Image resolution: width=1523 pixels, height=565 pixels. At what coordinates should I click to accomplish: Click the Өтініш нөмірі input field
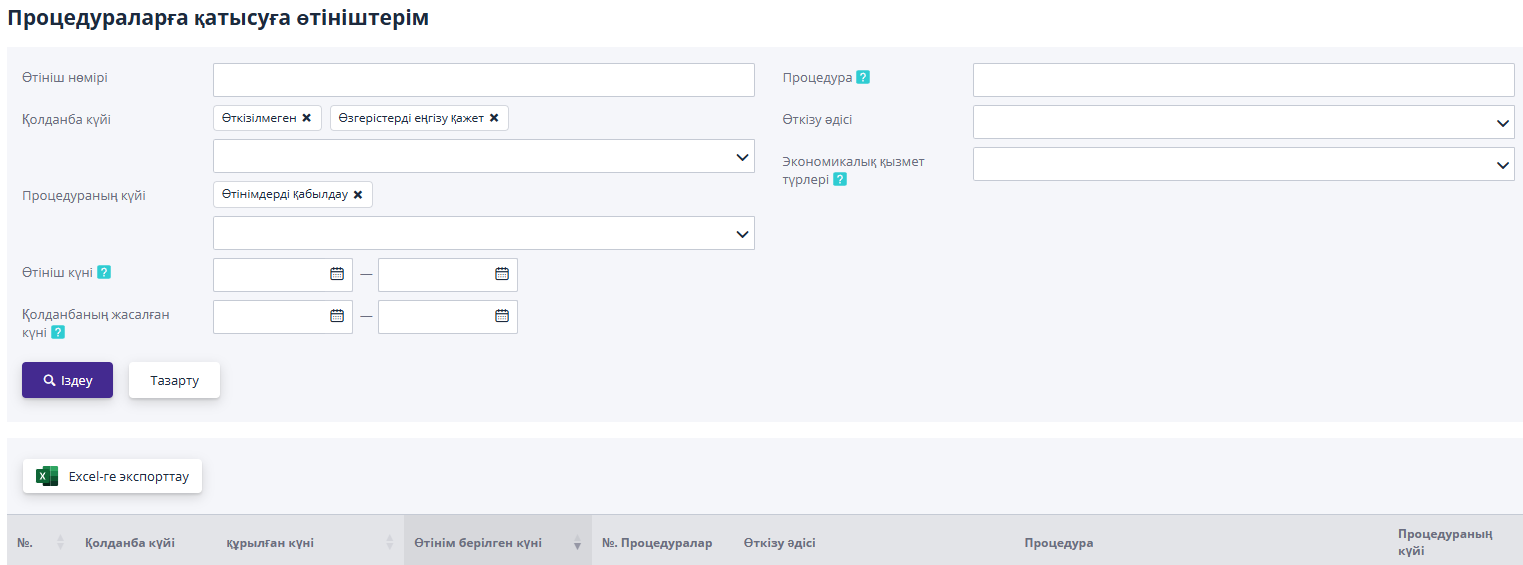(x=483, y=80)
